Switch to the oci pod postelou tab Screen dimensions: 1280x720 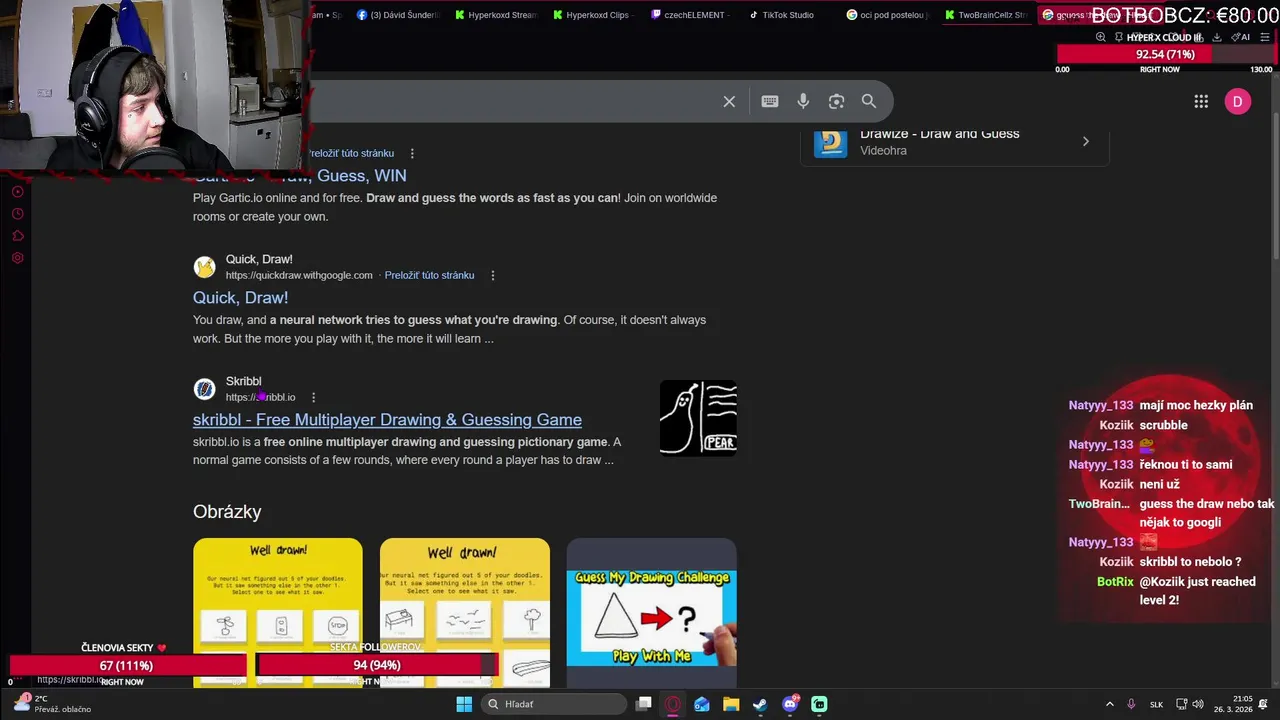888,15
